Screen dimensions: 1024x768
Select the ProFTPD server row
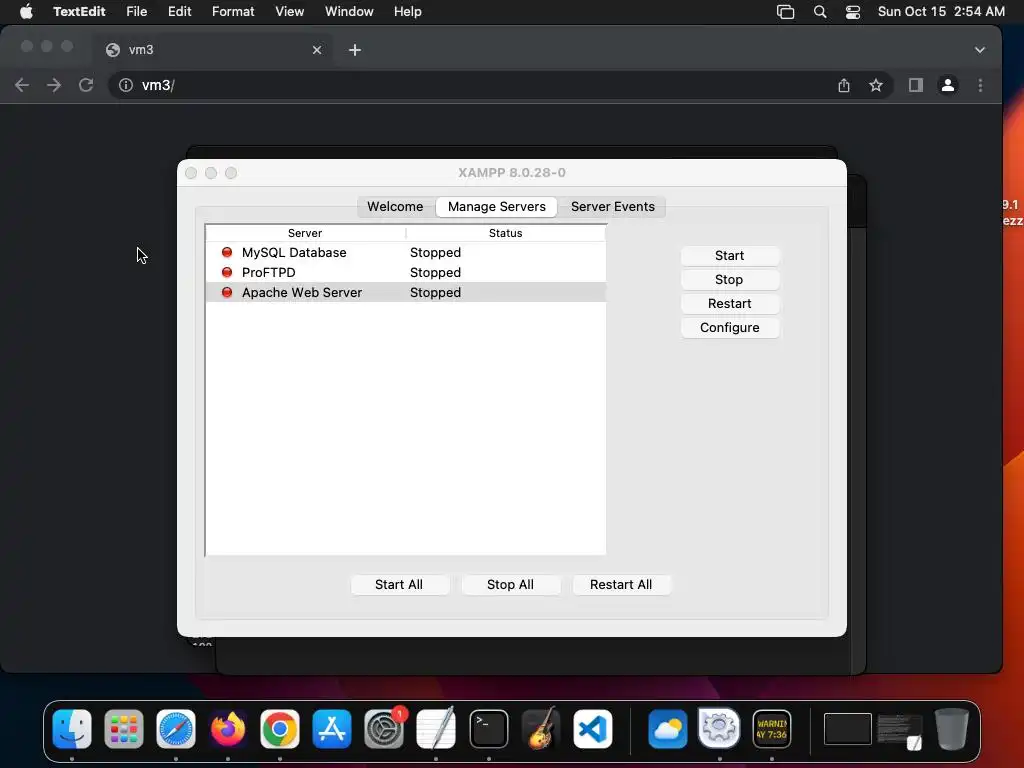[x=406, y=272]
